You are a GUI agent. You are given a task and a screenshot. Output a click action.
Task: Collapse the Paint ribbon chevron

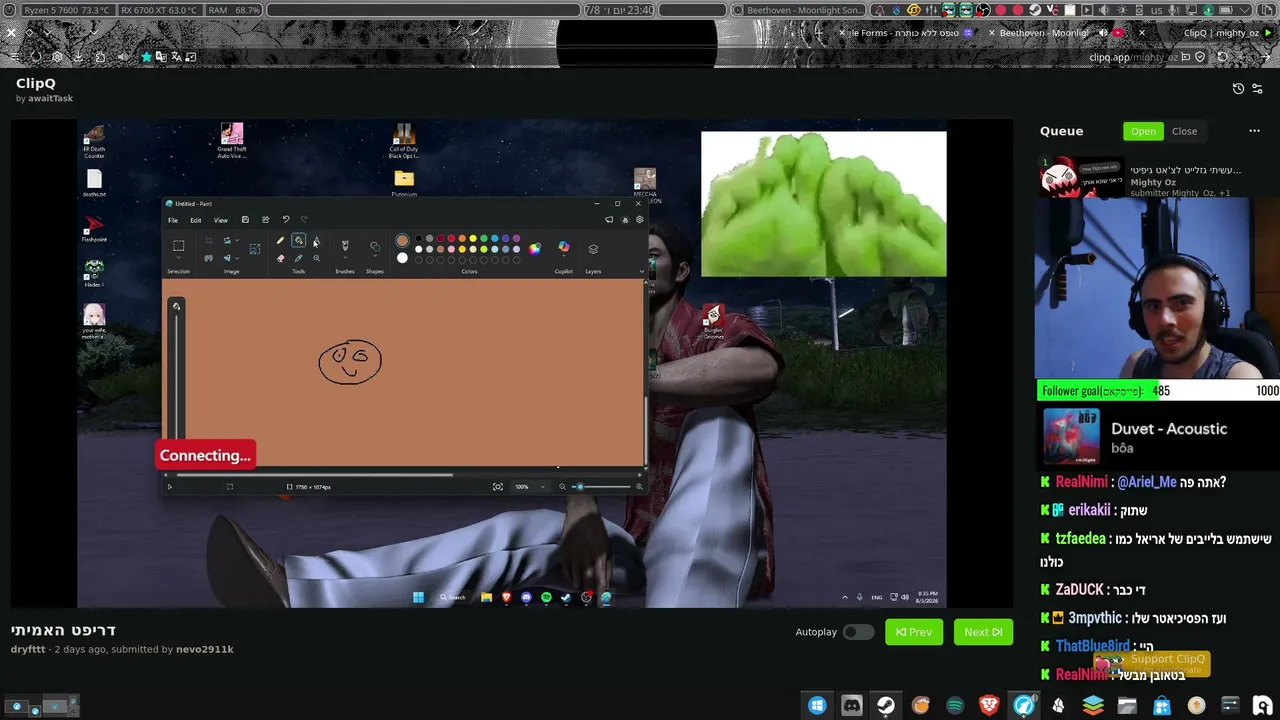(x=641, y=271)
